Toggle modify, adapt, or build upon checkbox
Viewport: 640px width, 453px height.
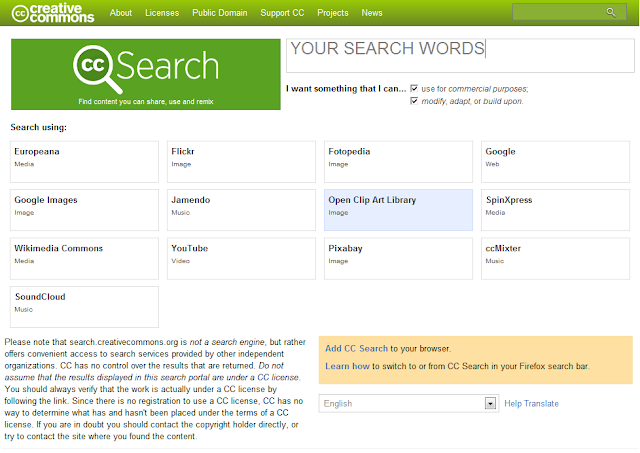pyautogui.click(x=414, y=100)
